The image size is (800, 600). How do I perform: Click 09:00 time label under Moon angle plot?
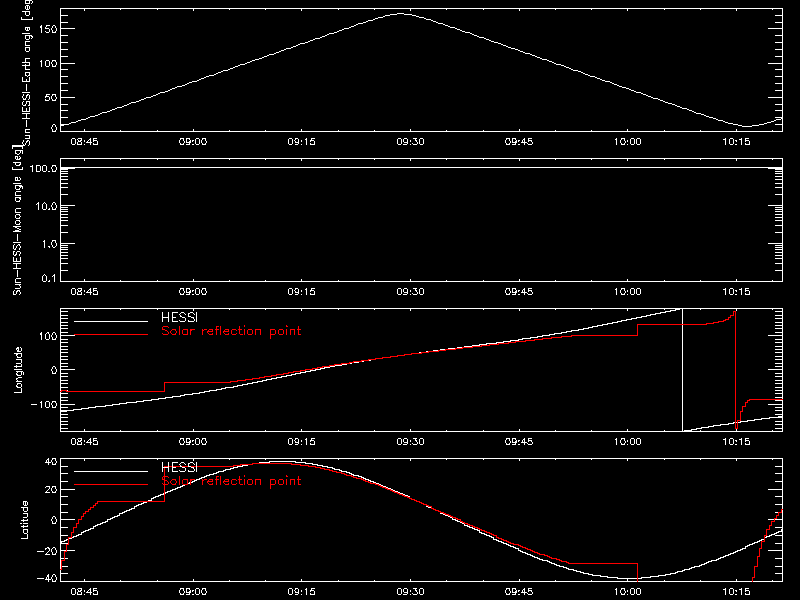coord(193,291)
